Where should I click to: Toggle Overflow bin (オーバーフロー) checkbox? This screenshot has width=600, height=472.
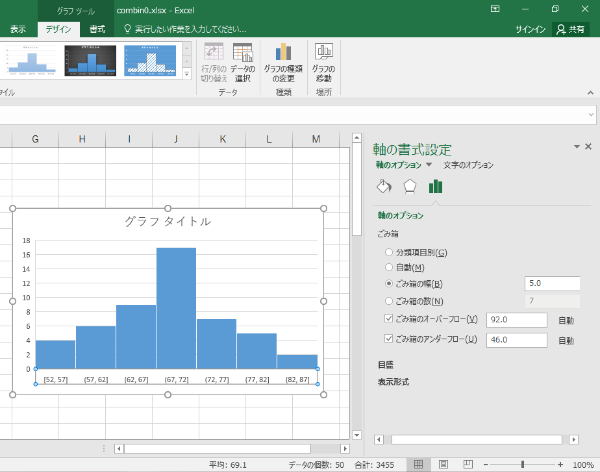coord(389,319)
